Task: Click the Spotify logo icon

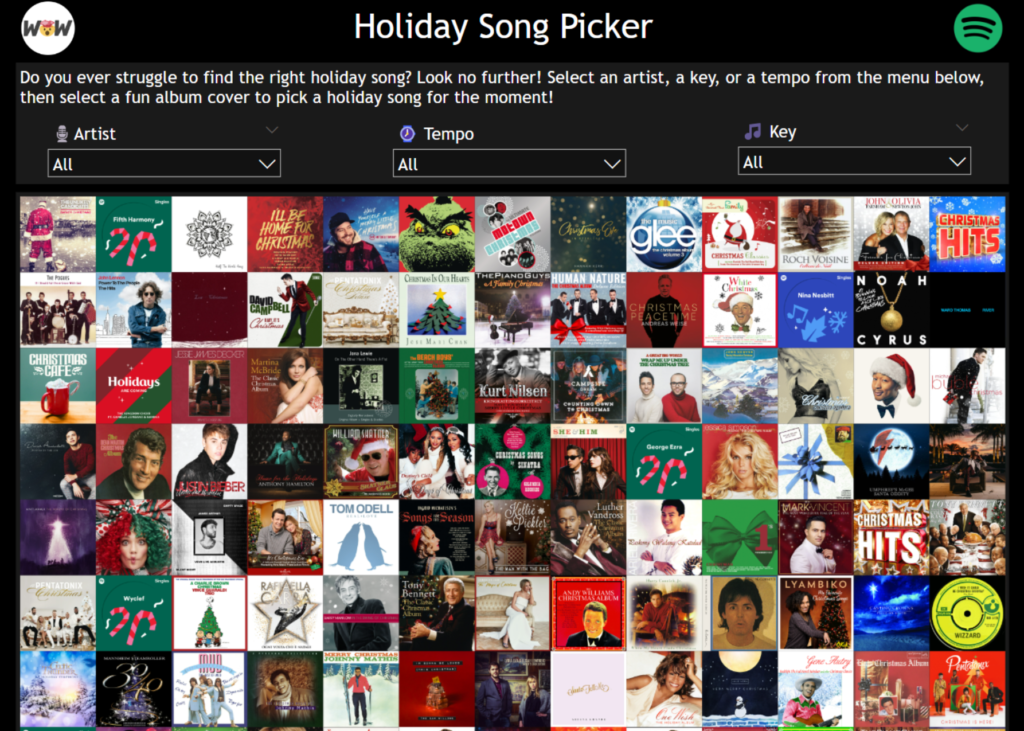Action: click(978, 28)
